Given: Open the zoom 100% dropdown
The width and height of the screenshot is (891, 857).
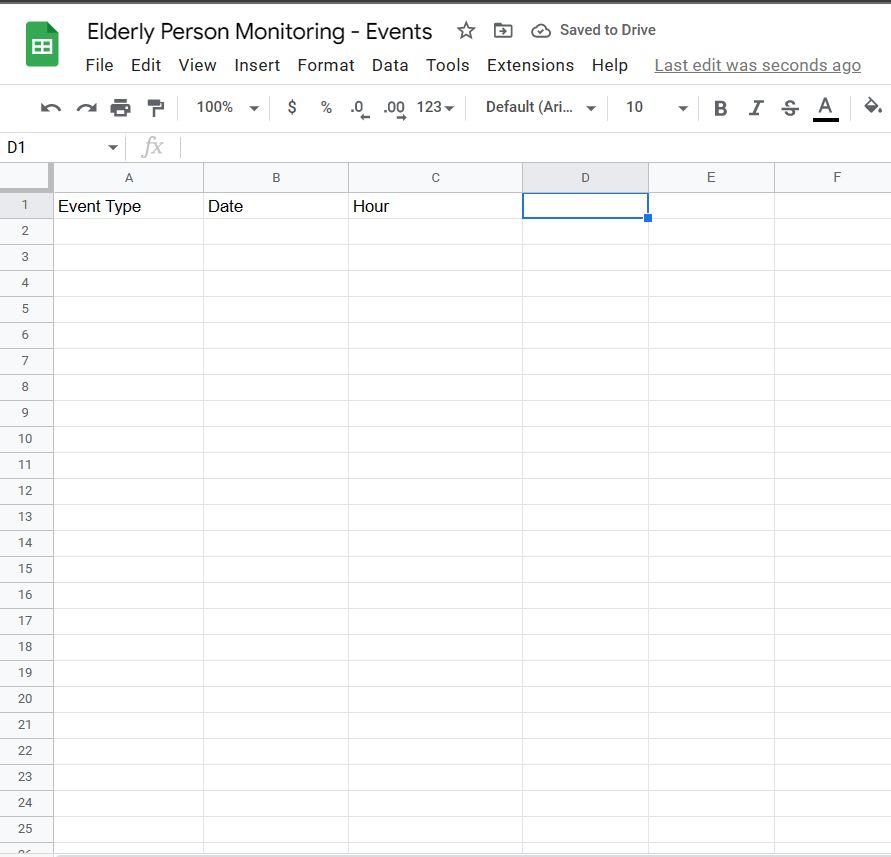Looking at the screenshot, I should pyautogui.click(x=227, y=107).
